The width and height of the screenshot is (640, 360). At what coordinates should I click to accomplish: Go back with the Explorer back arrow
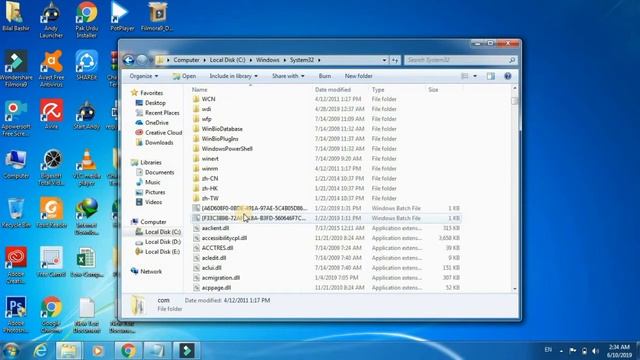click(x=129, y=60)
